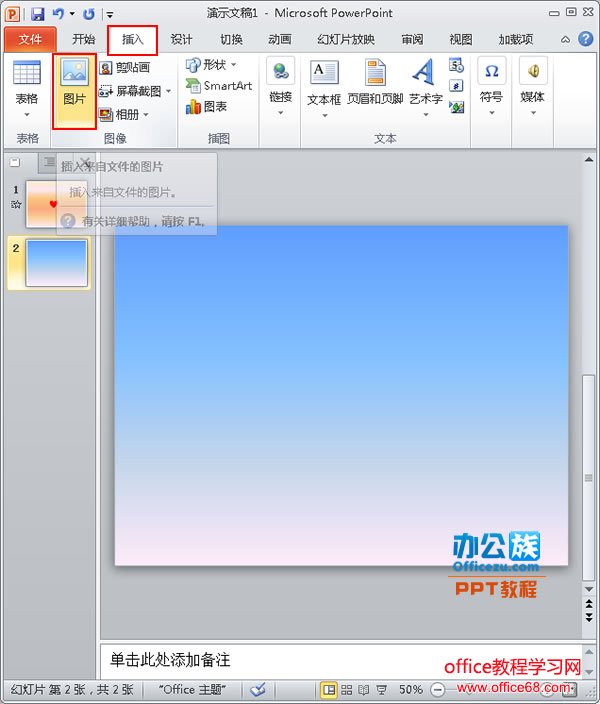Go to previous slide double-arrow button
This screenshot has height=704, width=600.
coord(589,604)
